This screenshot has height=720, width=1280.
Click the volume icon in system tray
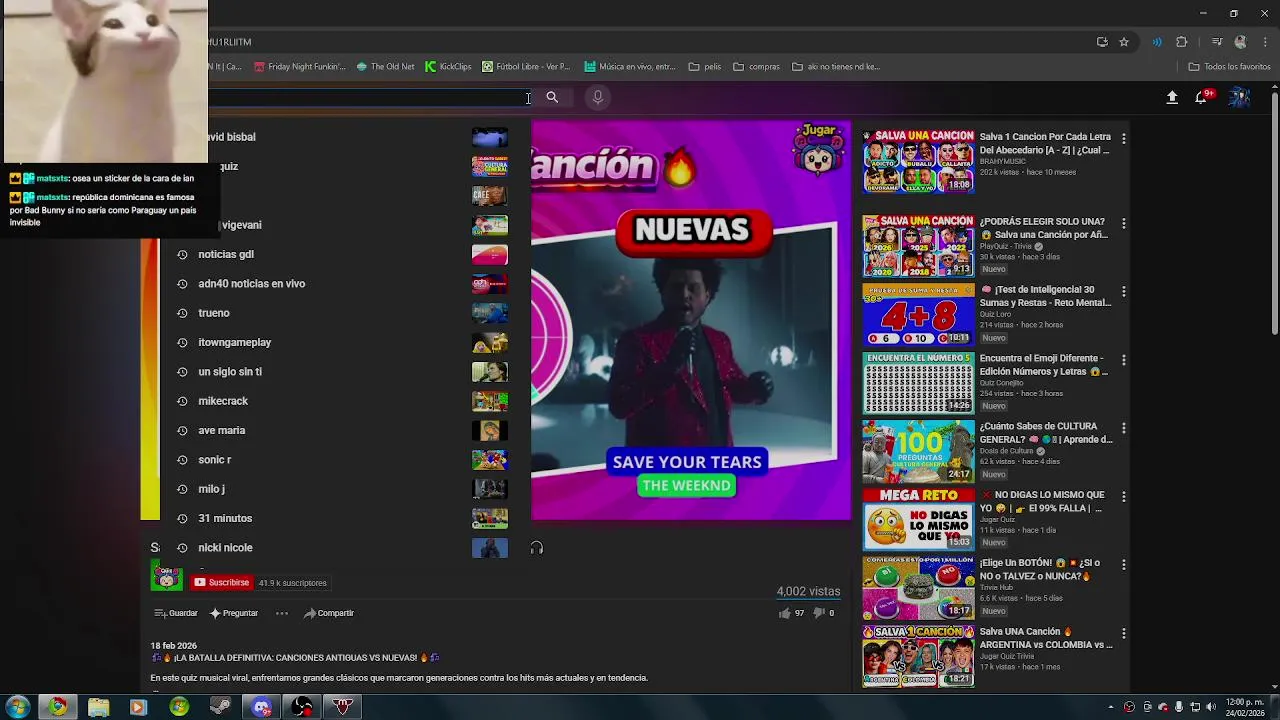1211,707
